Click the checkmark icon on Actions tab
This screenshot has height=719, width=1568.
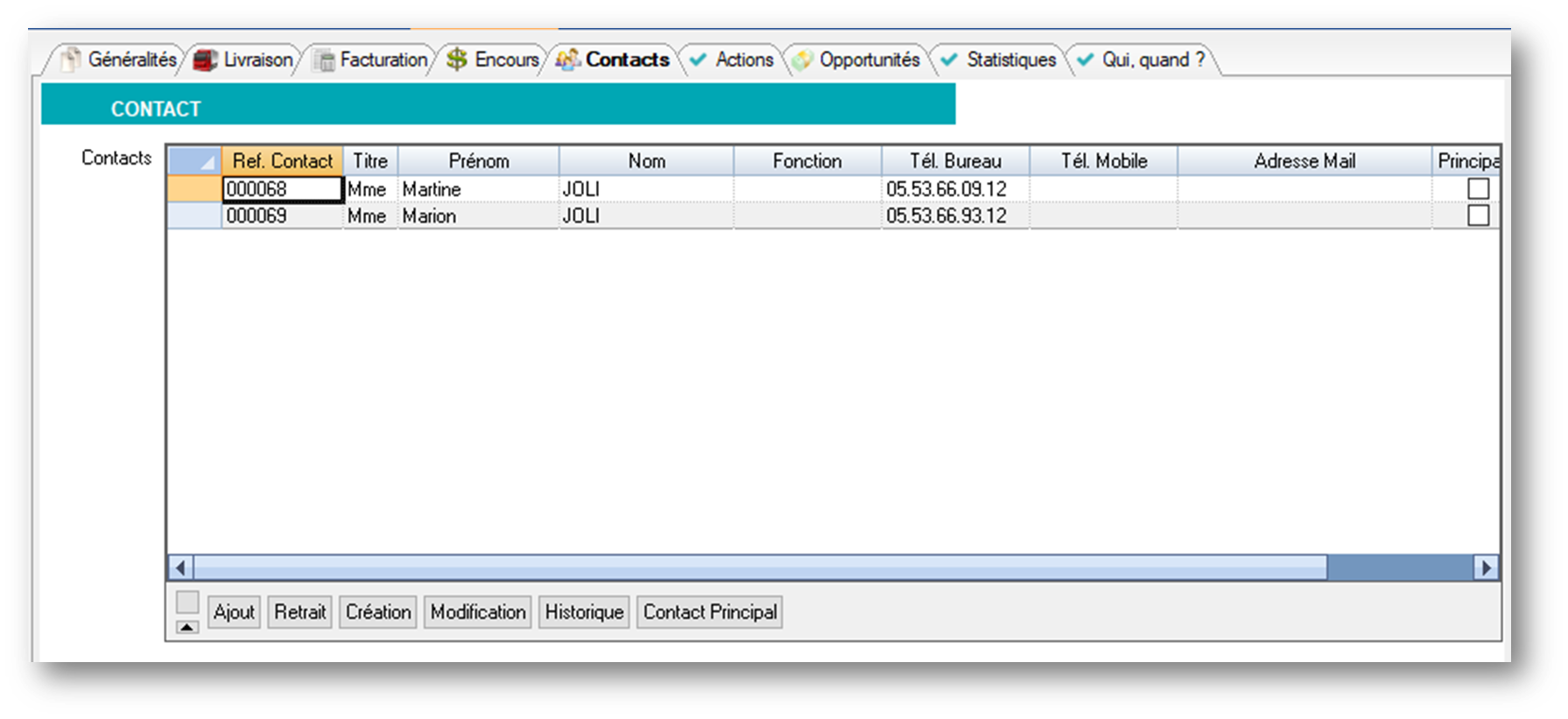698,60
